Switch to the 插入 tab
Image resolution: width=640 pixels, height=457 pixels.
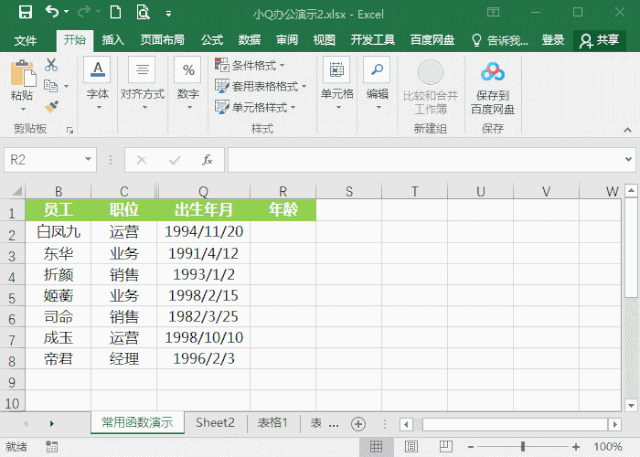[113, 40]
